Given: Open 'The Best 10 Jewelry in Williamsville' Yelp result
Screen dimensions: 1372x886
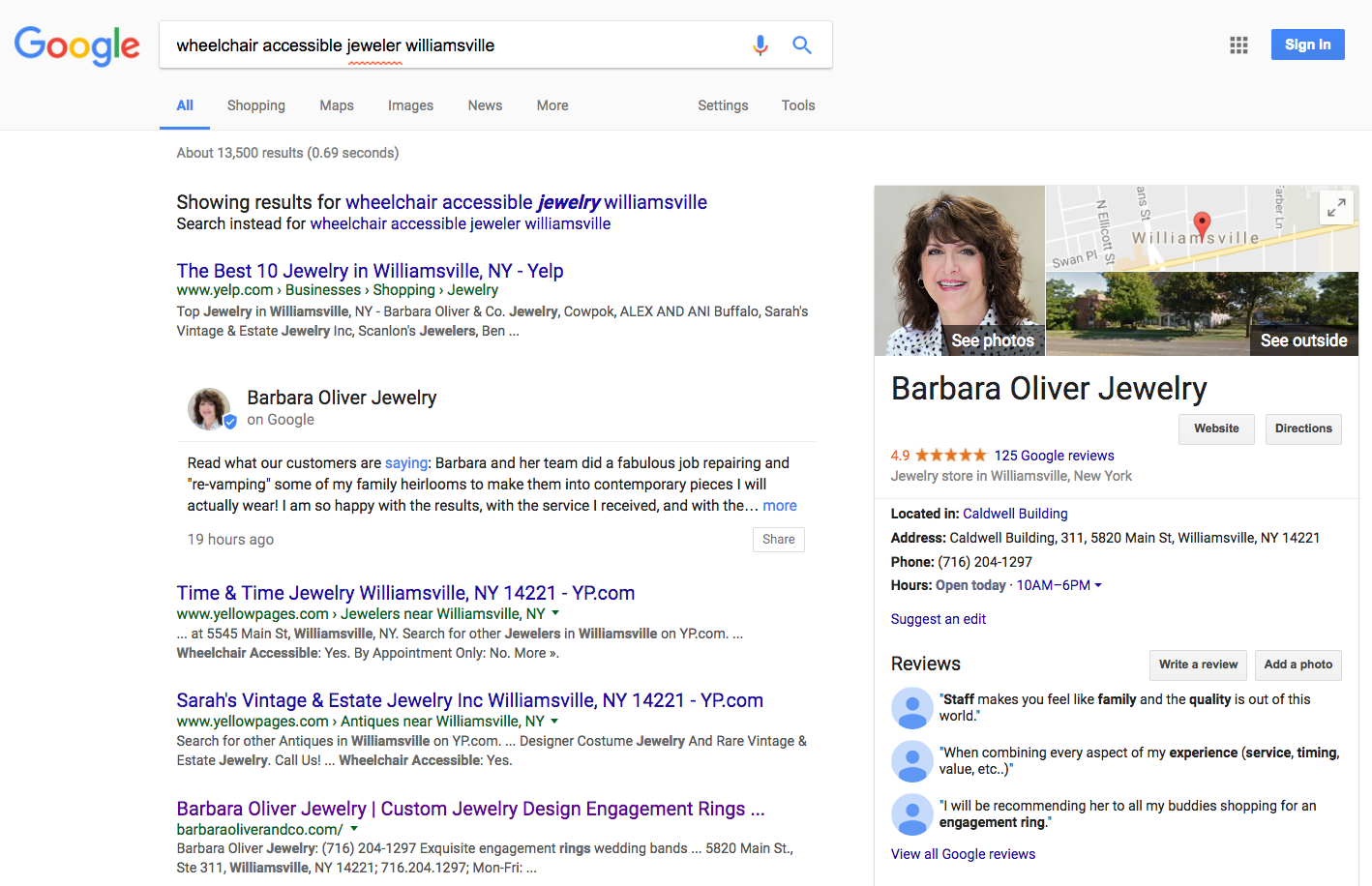Looking at the screenshot, I should tap(370, 271).
